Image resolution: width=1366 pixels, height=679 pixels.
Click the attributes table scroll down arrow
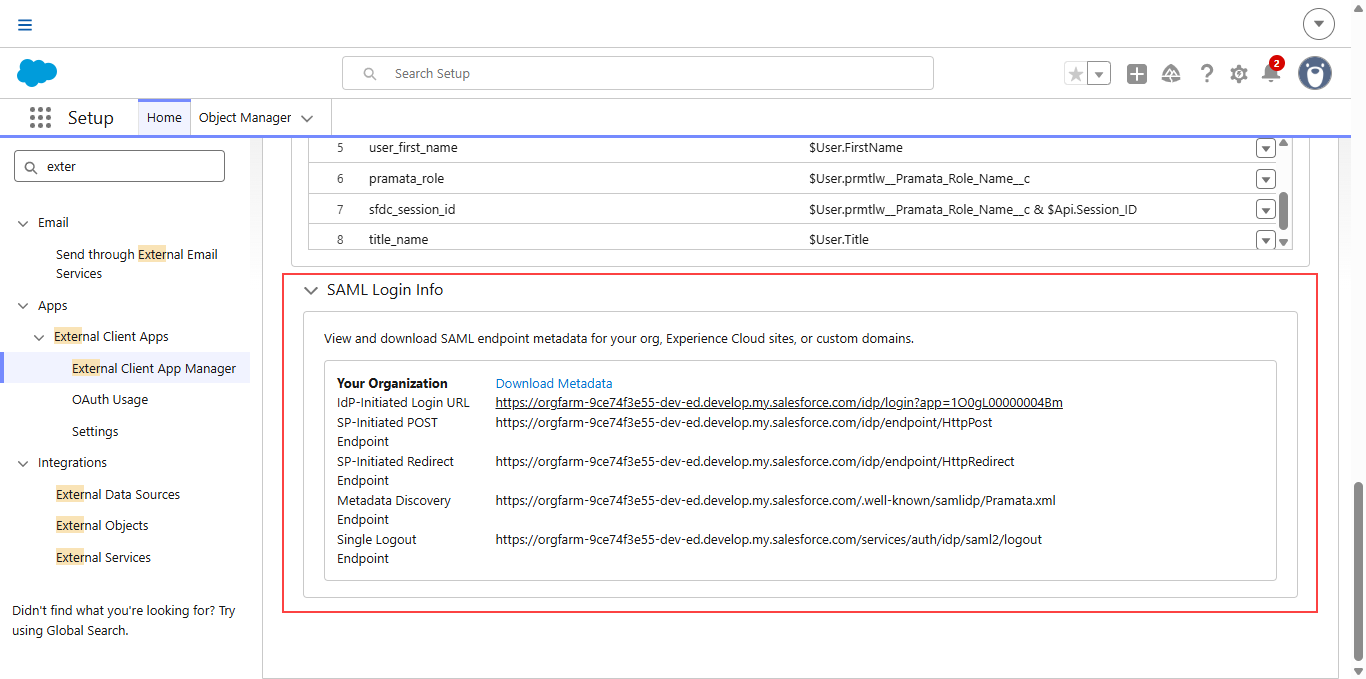click(1284, 242)
